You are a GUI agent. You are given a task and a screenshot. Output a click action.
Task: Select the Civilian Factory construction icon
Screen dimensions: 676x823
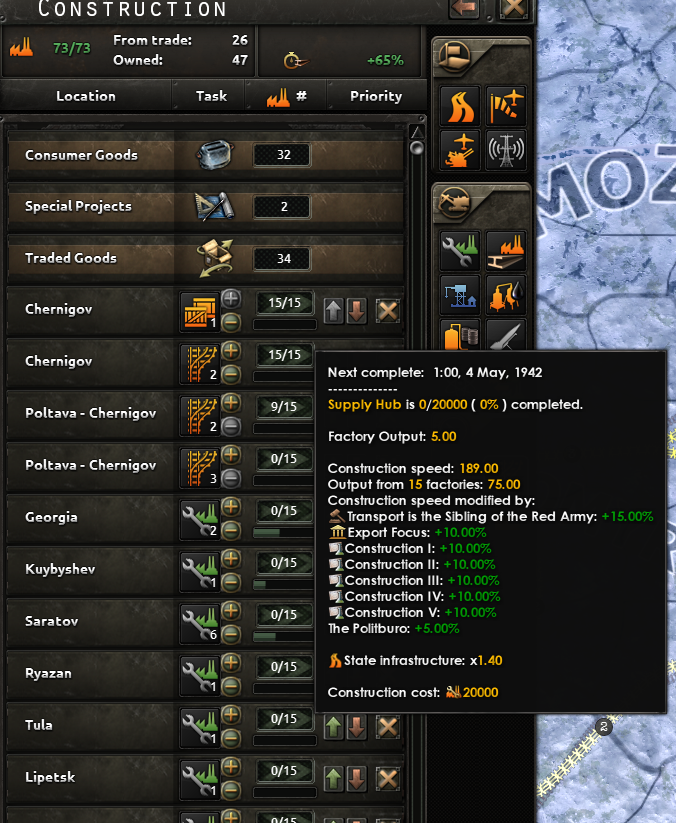460,251
